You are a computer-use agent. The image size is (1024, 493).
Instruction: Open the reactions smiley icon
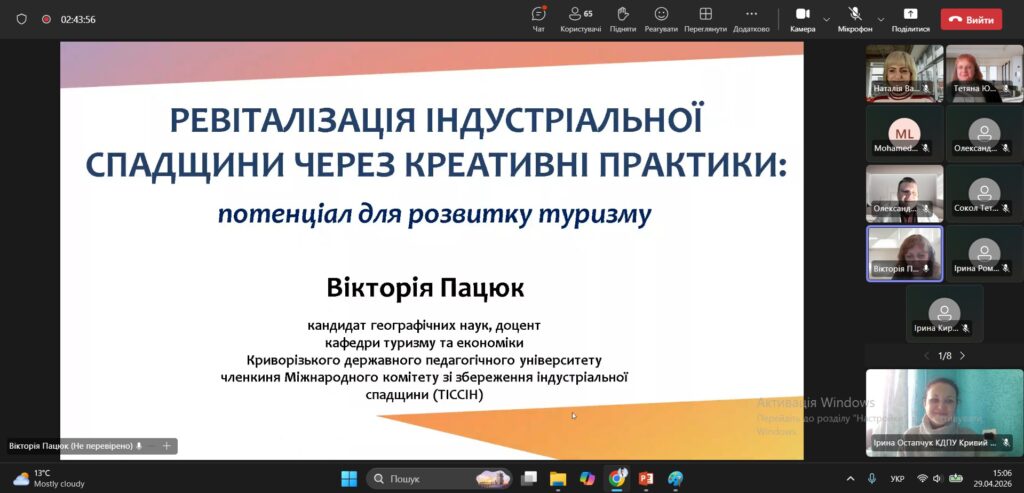[661, 14]
